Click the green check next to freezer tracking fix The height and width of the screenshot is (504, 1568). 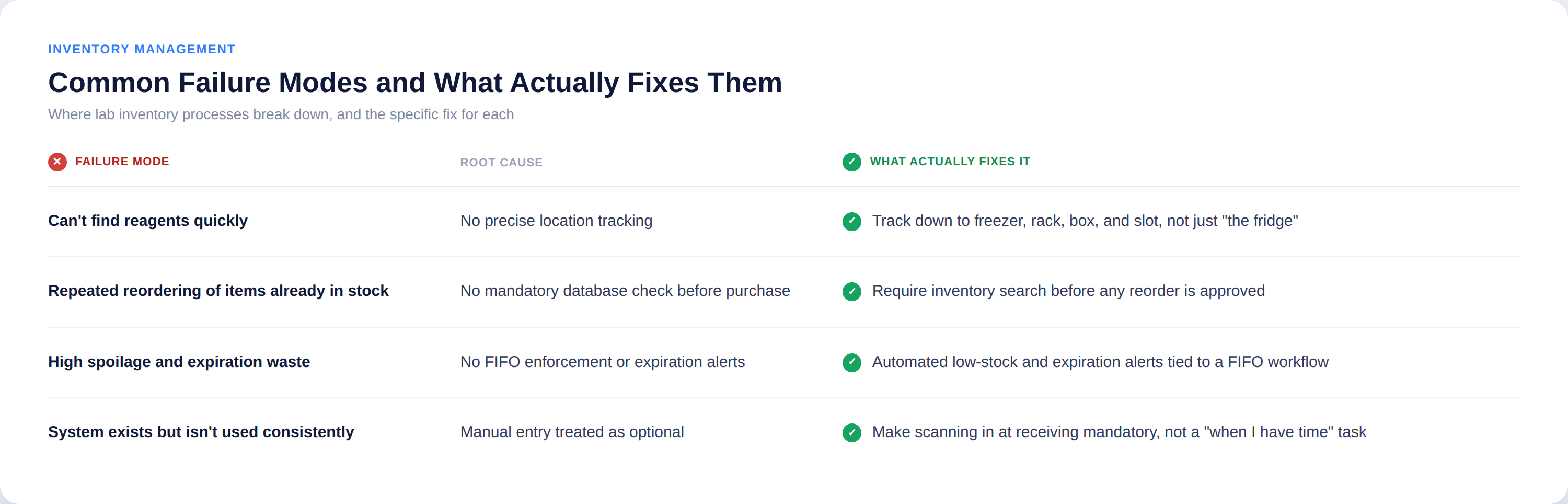coord(851,222)
